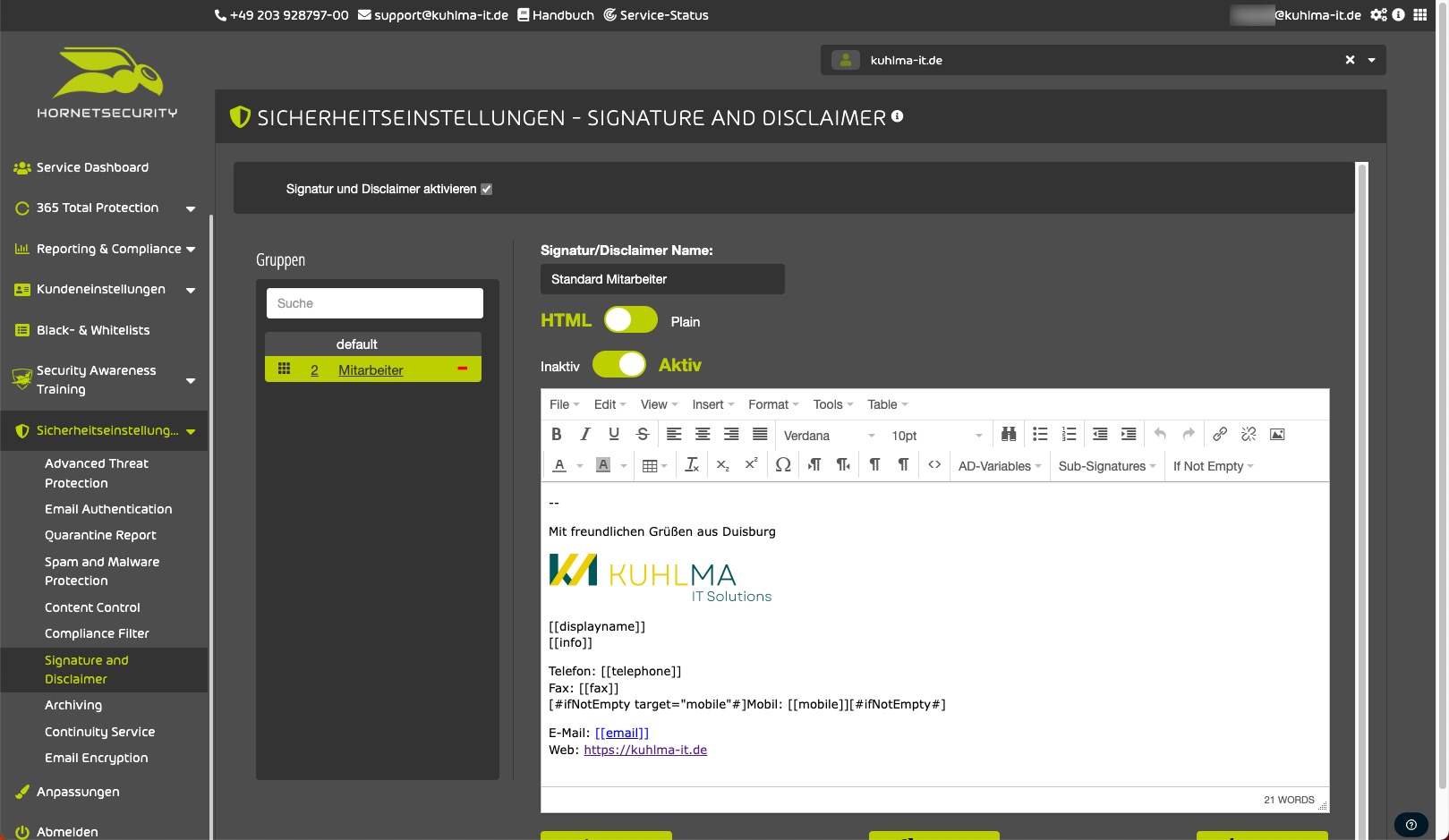Image resolution: width=1449 pixels, height=840 pixels.
Task: Insert special character (omega icon)
Action: click(783, 465)
